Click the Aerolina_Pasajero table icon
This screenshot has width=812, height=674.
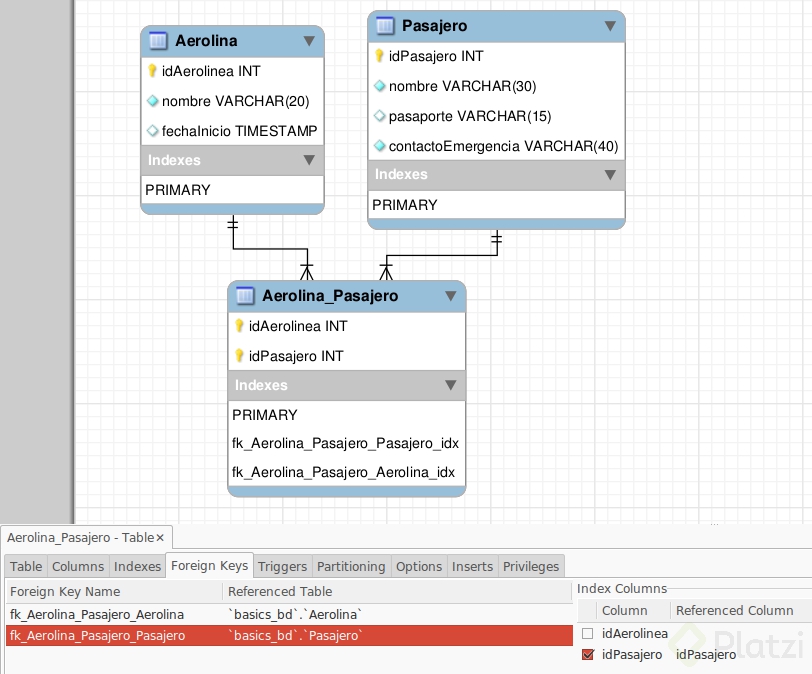tap(243, 296)
